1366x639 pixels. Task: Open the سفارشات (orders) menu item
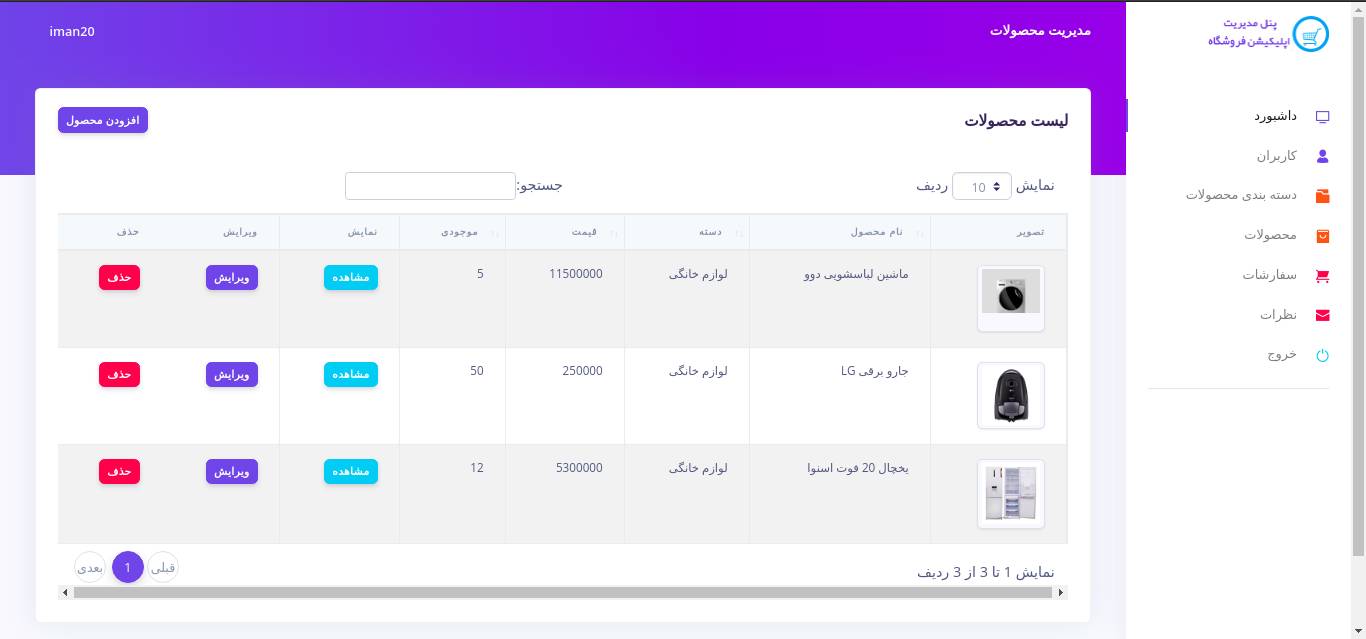point(1269,275)
